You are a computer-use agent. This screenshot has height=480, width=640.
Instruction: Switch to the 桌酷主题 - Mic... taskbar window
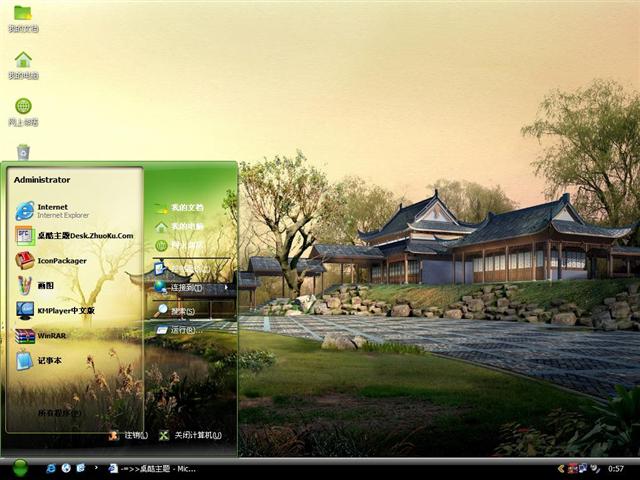(152, 469)
